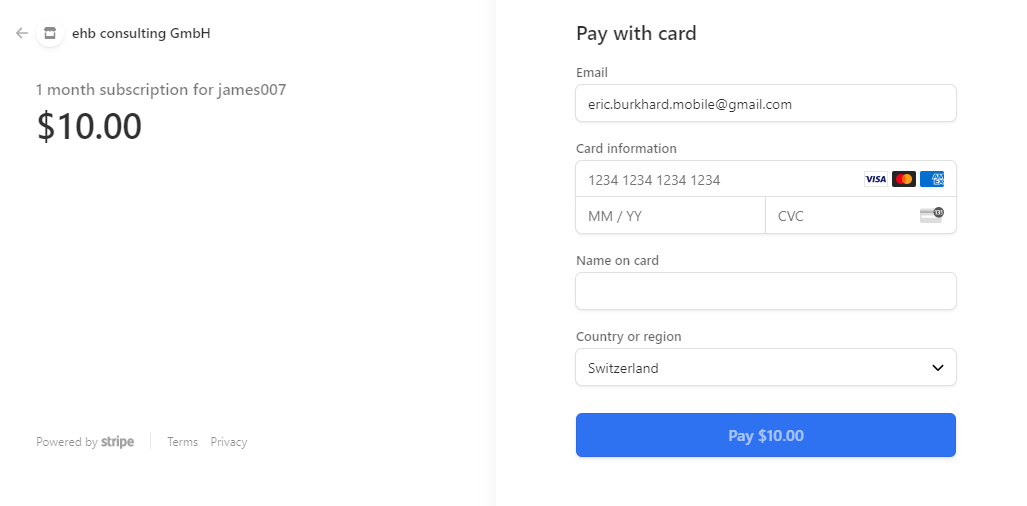This screenshot has width=1027, height=506.
Task: Click the merchant storefront icon
Action: (x=50, y=33)
